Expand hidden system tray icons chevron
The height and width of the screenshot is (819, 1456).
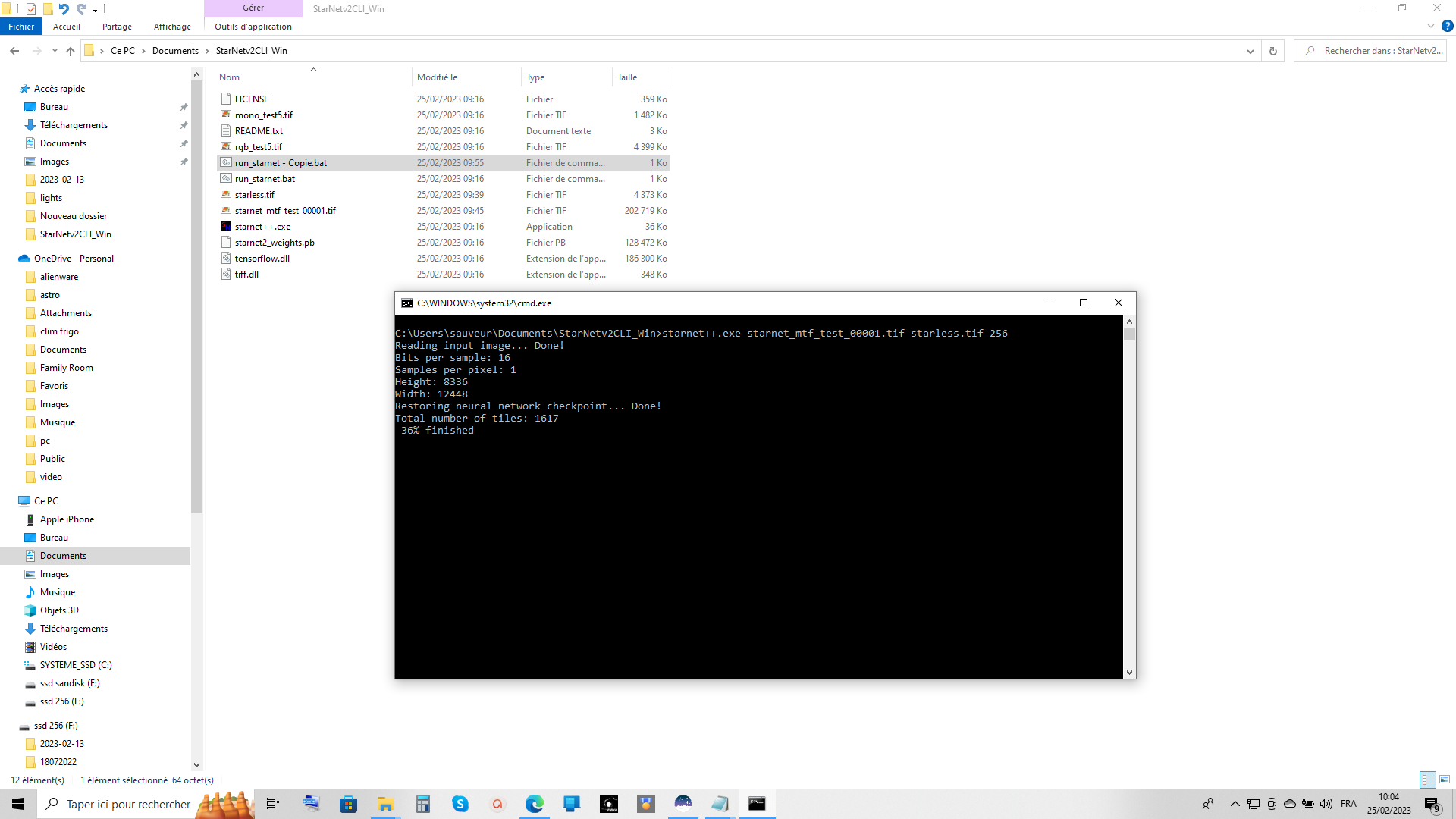pyautogui.click(x=1235, y=804)
